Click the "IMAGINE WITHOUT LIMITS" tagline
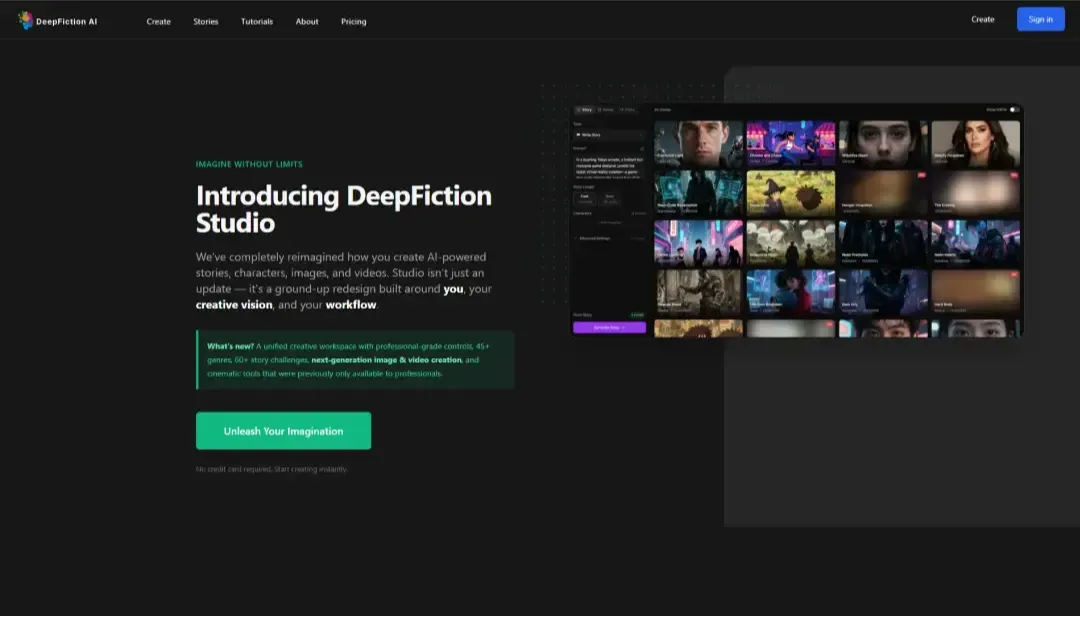 tap(249, 164)
